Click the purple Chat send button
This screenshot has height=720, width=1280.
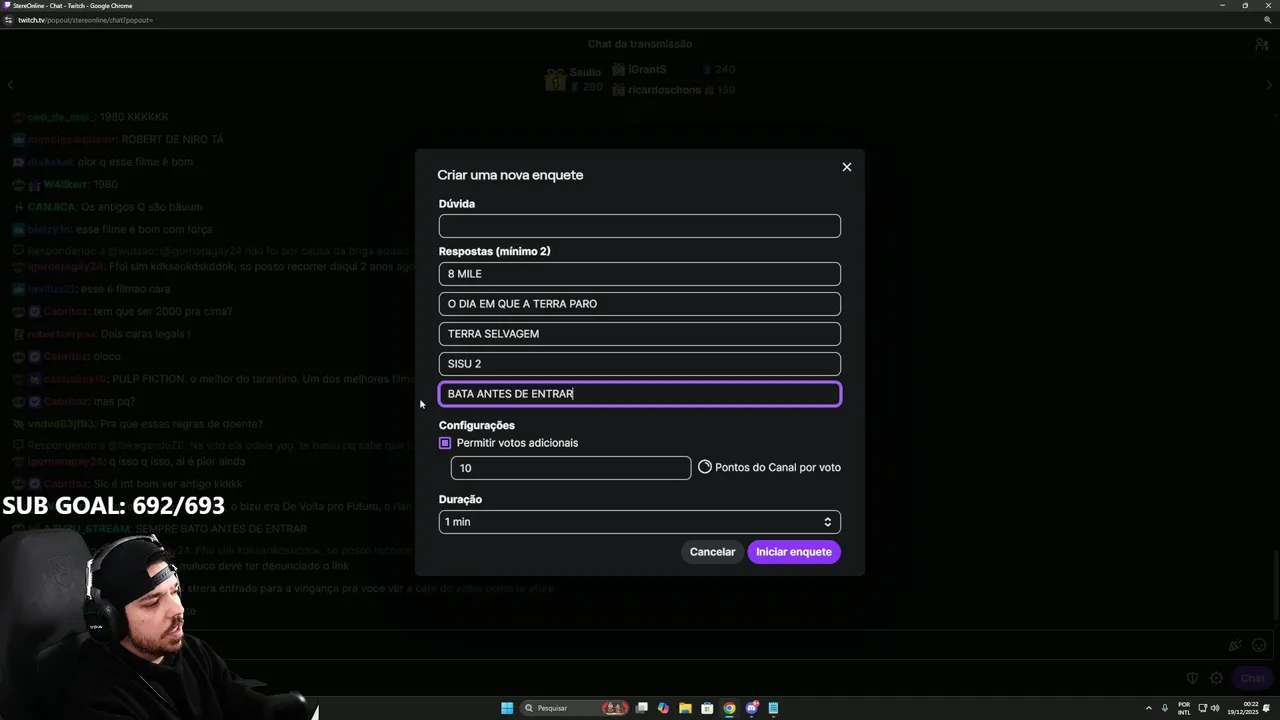(1252, 678)
